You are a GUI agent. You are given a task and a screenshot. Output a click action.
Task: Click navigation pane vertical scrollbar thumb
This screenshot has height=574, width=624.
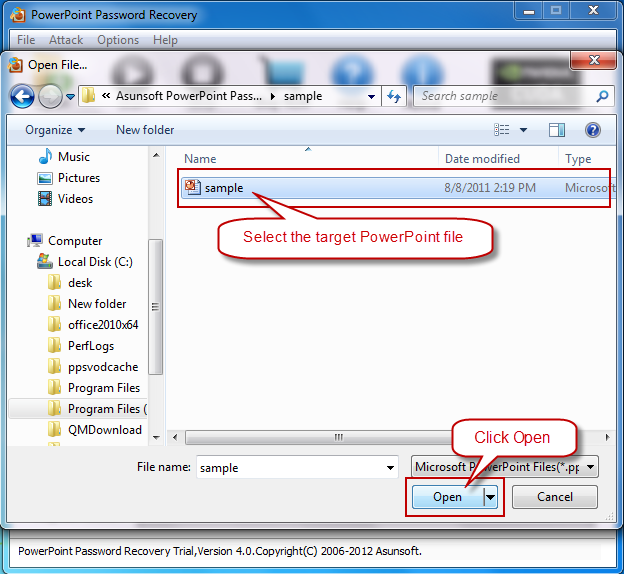tap(156, 307)
